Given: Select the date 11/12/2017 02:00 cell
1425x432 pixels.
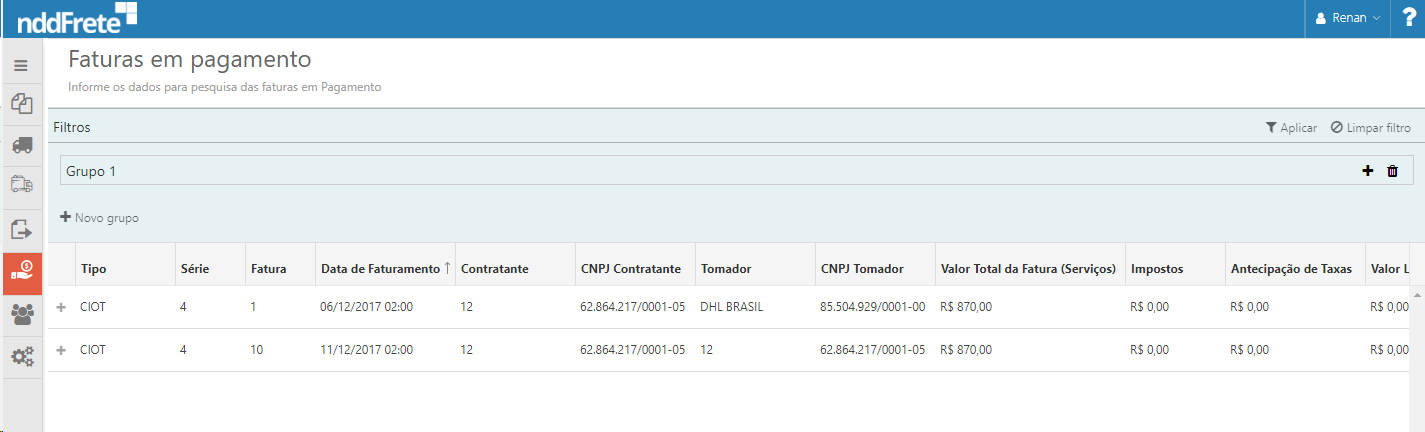Looking at the screenshot, I should [x=367, y=350].
